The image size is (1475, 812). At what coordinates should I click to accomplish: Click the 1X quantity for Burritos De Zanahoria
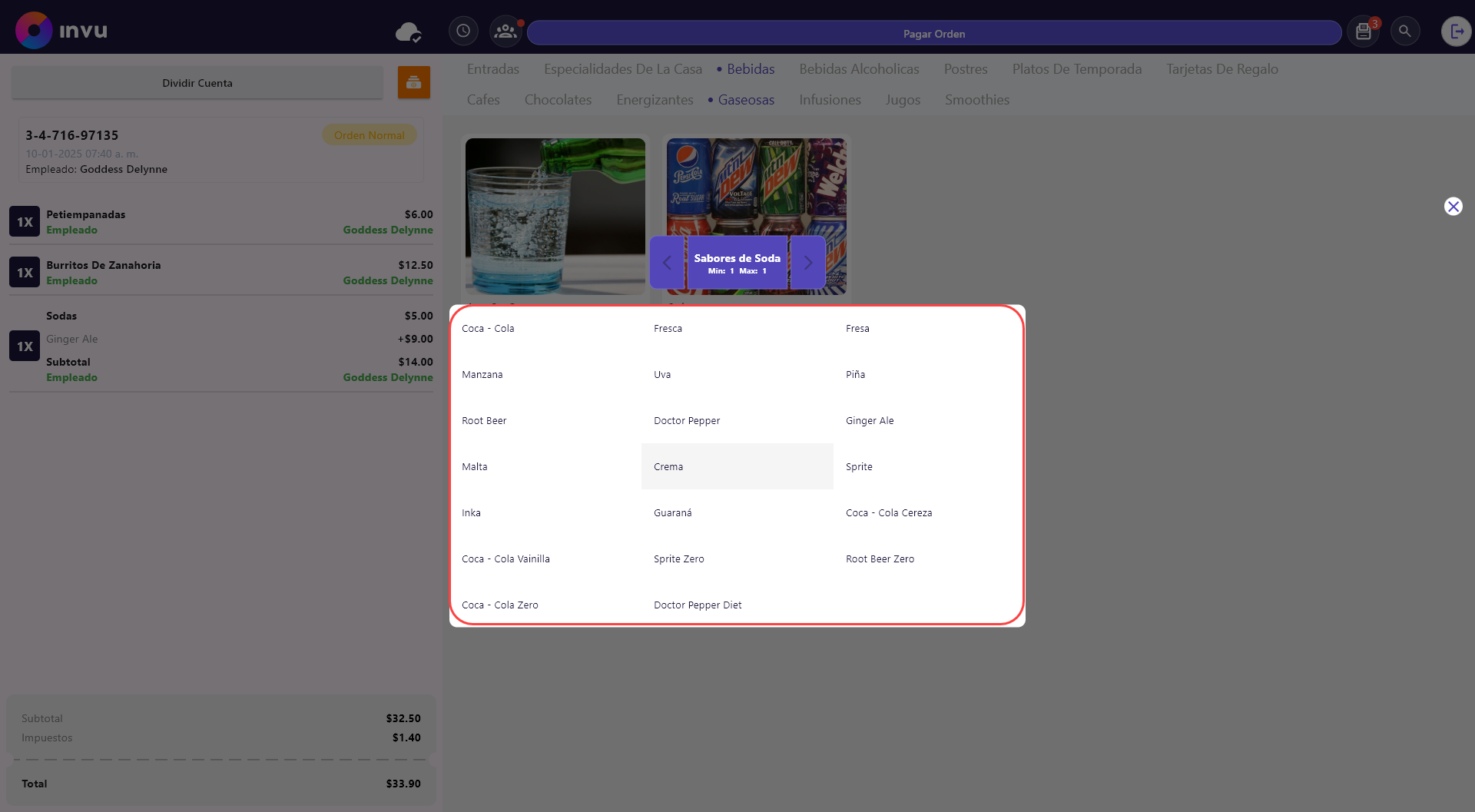25,272
